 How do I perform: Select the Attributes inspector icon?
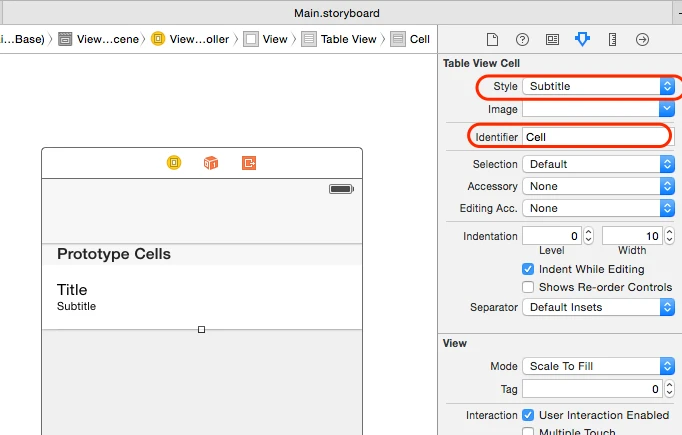[x=582, y=40]
